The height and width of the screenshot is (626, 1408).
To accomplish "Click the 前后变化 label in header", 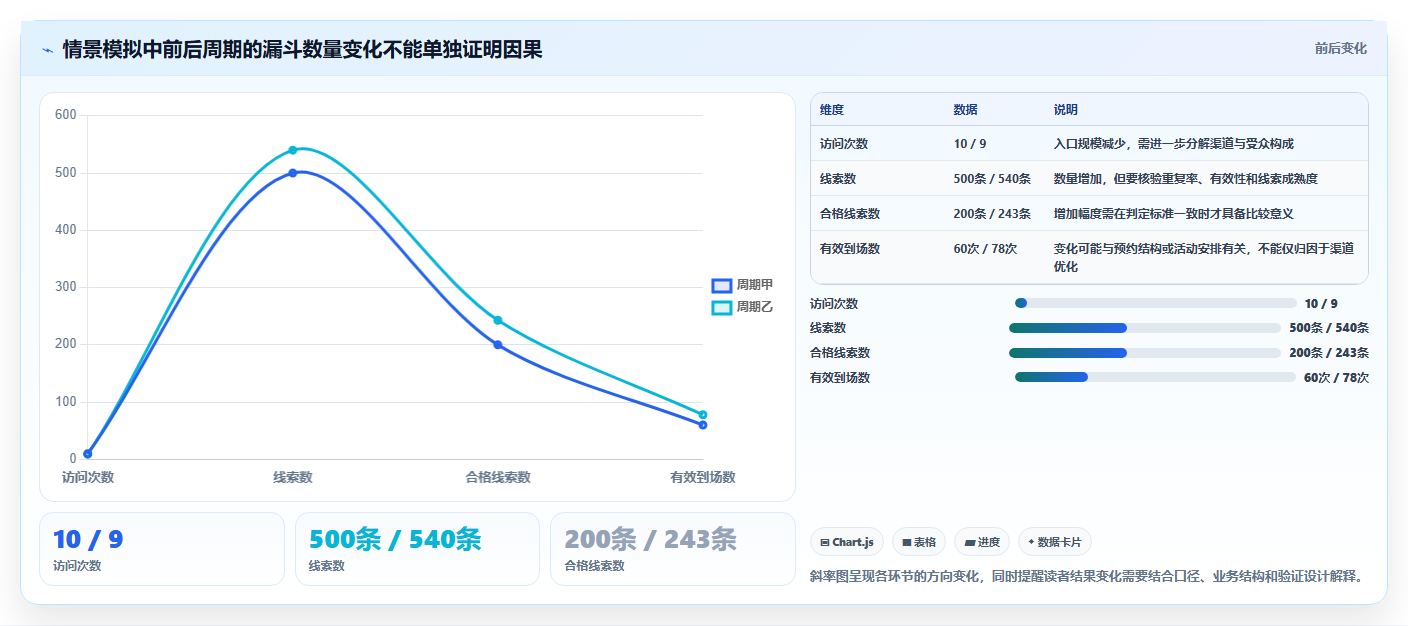I will tap(1340, 49).
